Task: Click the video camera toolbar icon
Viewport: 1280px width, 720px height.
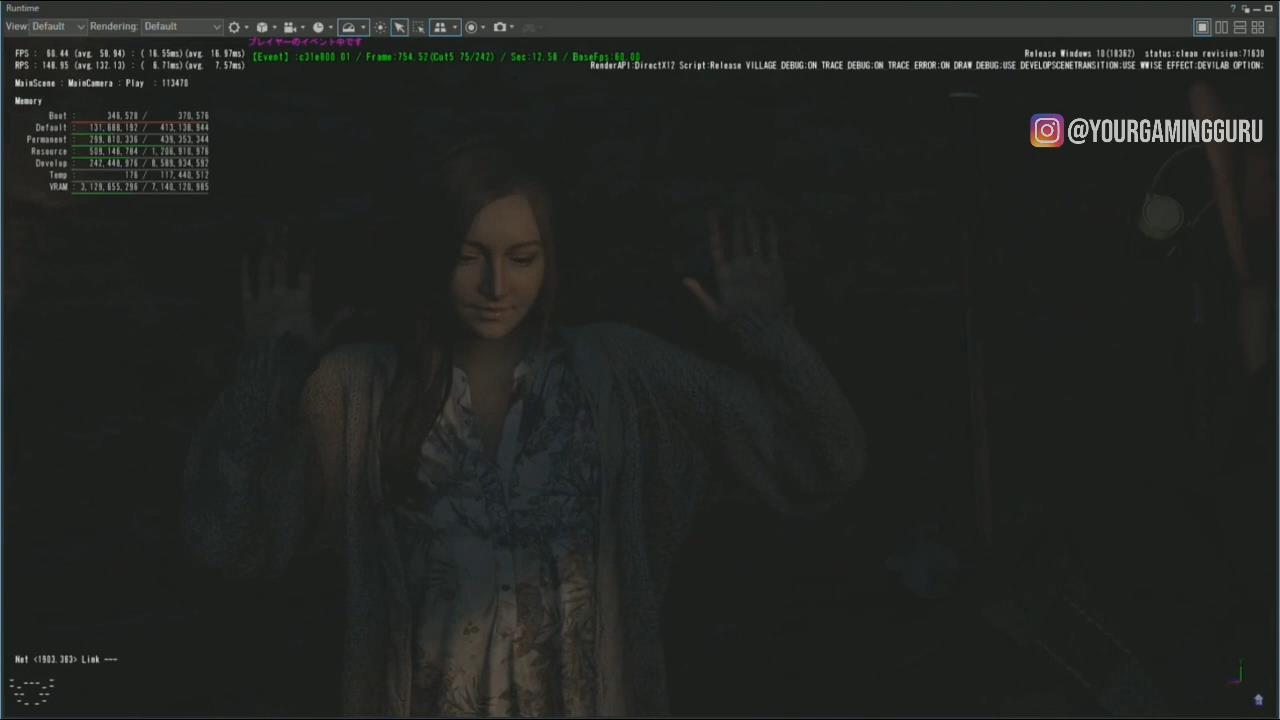Action: coord(290,27)
